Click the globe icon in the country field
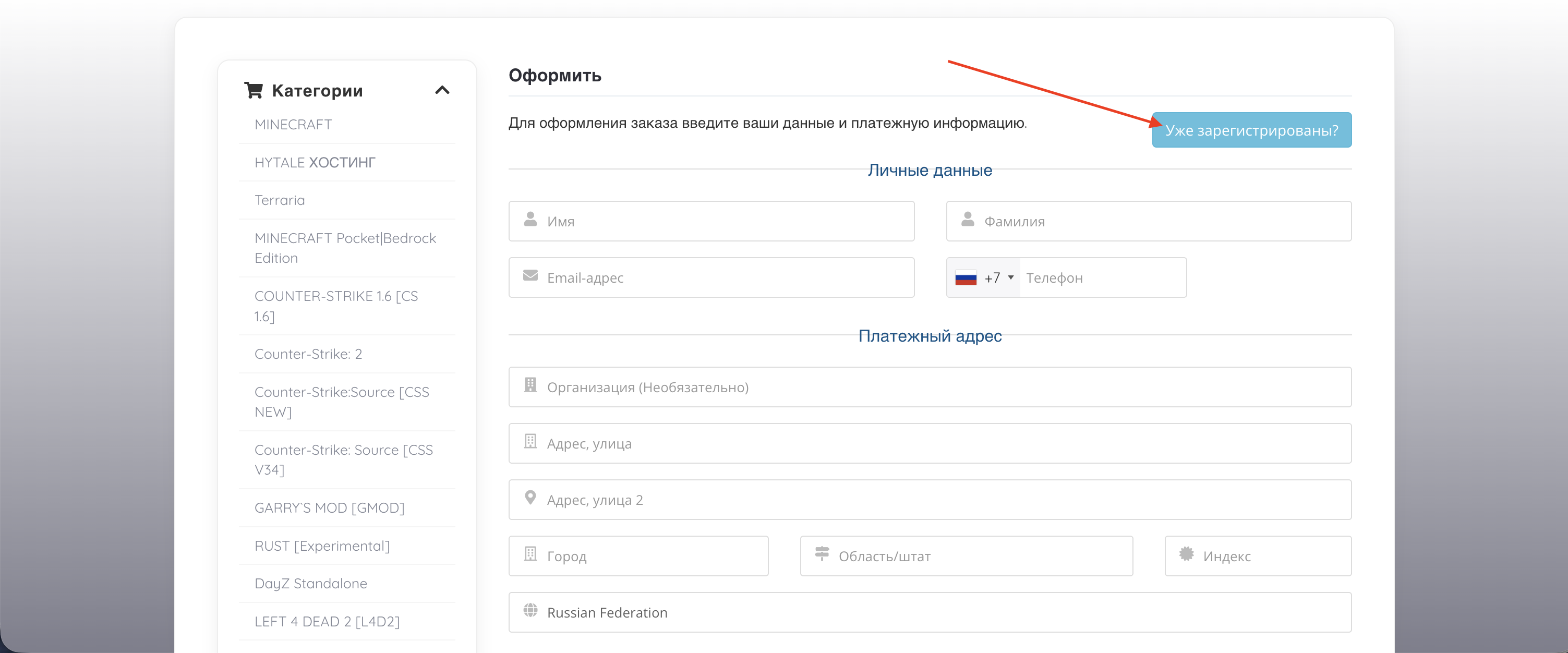Image resolution: width=1568 pixels, height=653 pixels. click(x=530, y=611)
